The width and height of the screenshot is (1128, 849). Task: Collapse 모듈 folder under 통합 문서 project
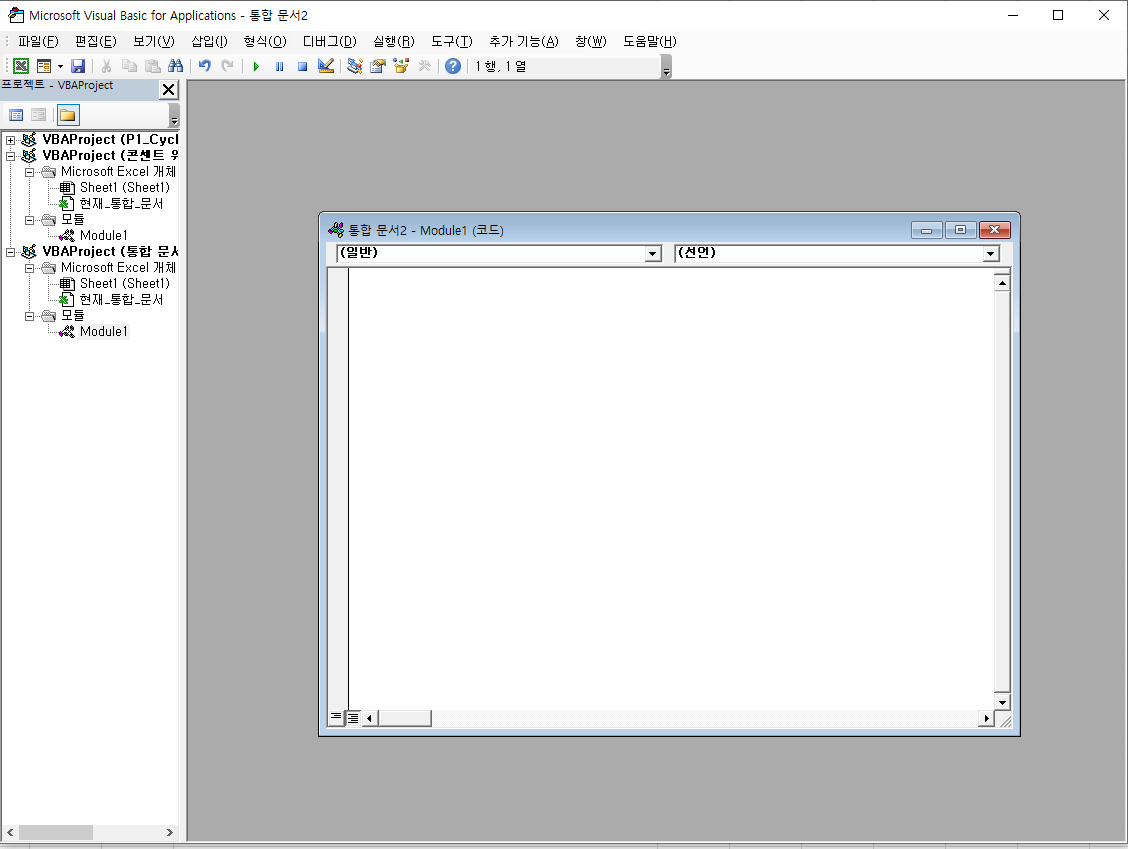tap(29, 315)
